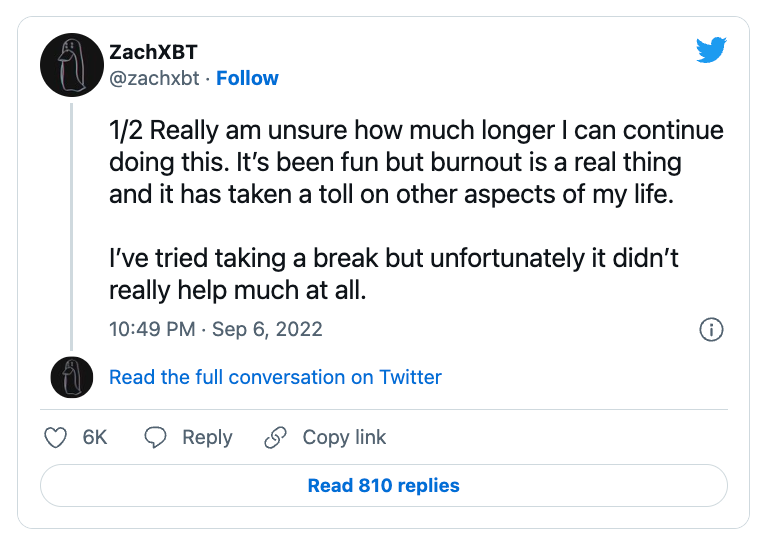The width and height of the screenshot is (768, 548).
Task: Follow the @zachxbt account
Action: [247, 78]
